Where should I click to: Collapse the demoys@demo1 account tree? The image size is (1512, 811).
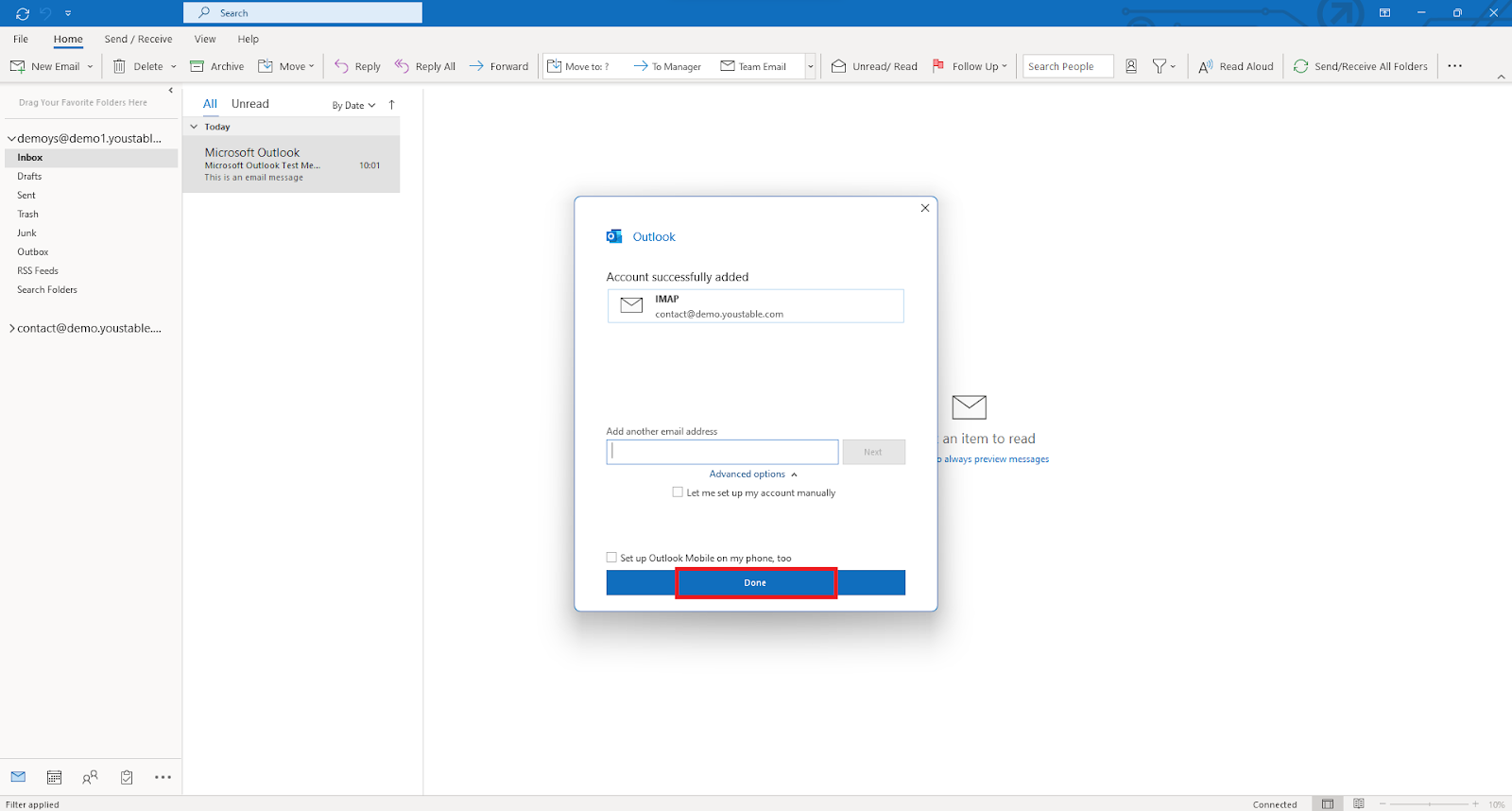11,139
